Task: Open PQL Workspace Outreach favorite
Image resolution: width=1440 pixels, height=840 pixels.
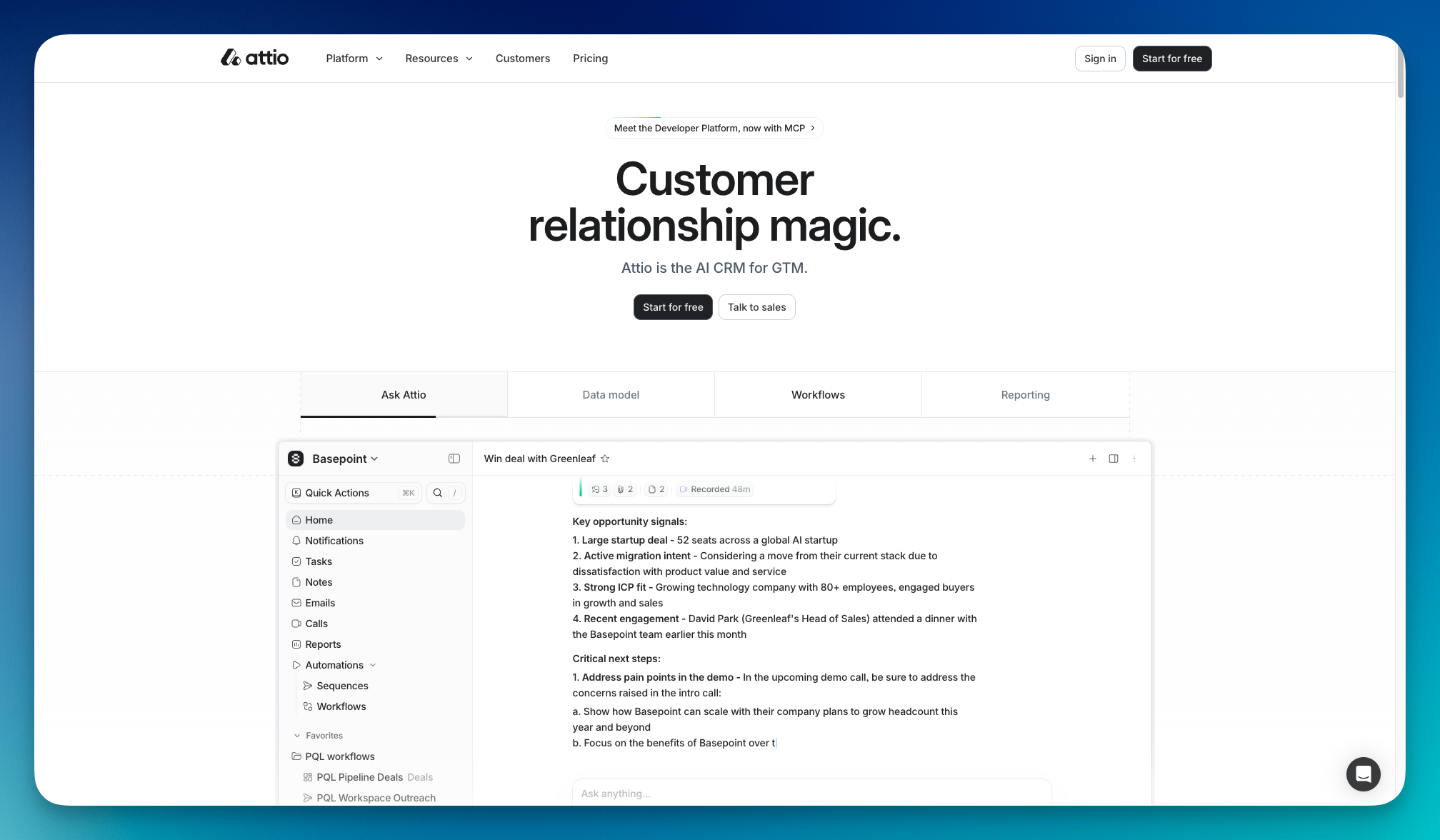Action: [x=381, y=798]
